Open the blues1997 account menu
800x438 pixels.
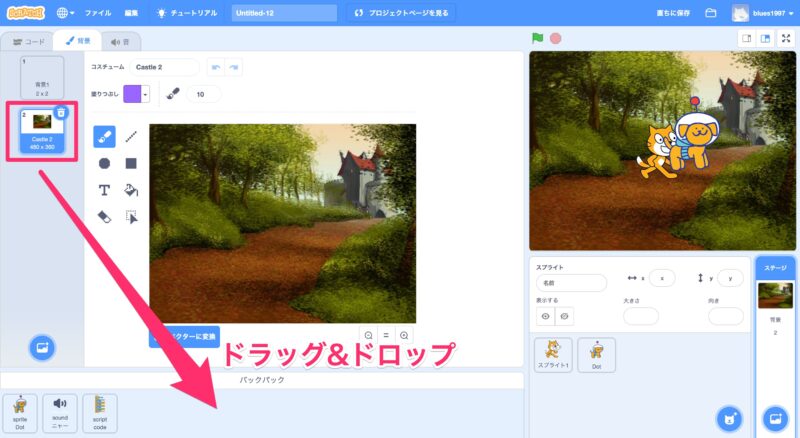(x=767, y=13)
